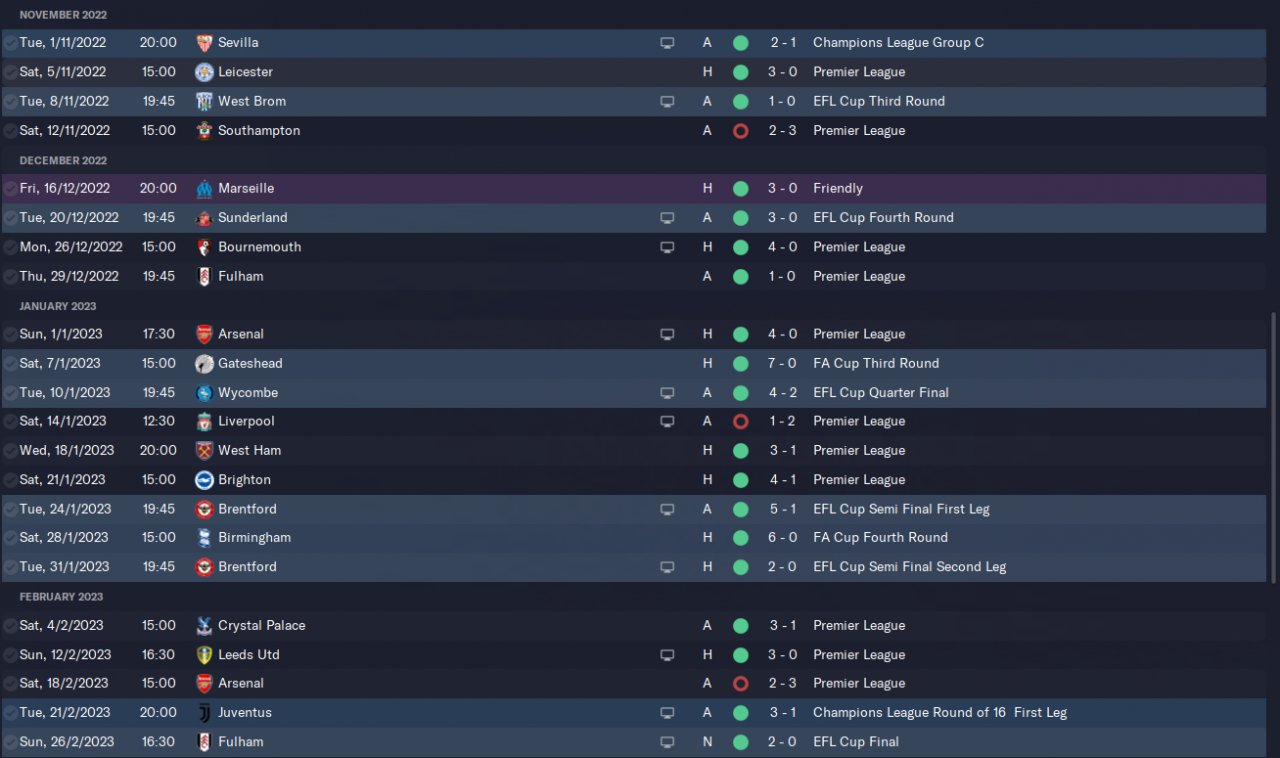Click the 7 - 0 score against Gateshead
1280x758 pixels.
coord(782,364)
